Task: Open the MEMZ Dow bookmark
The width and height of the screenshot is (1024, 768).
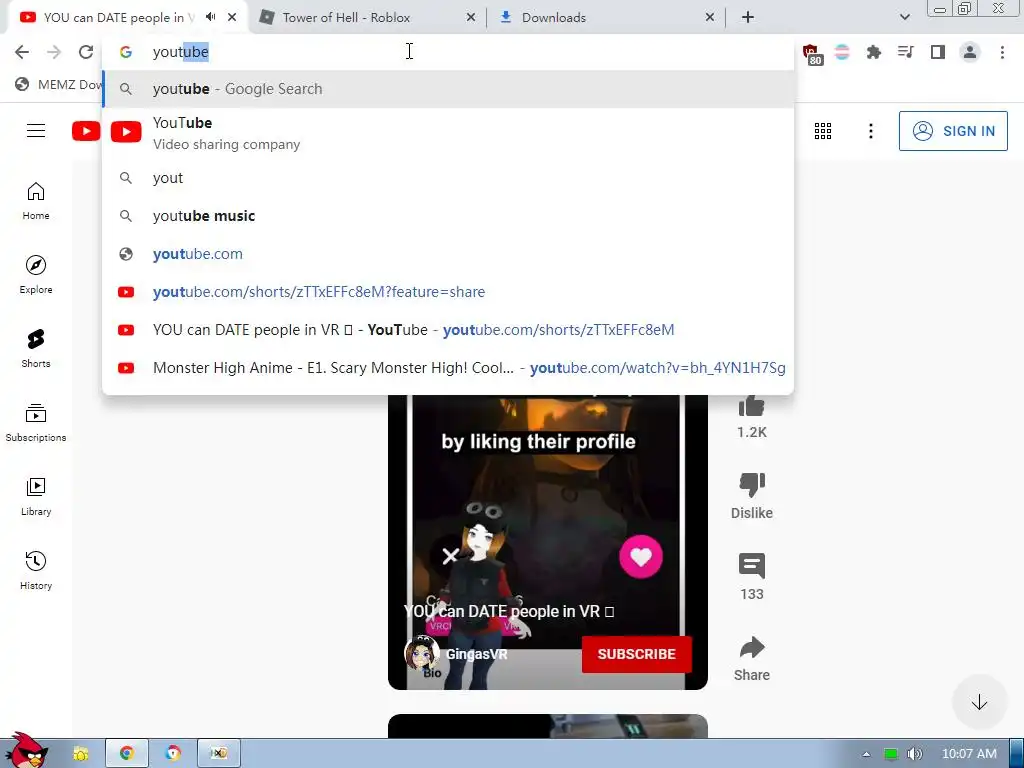Action: point(58,84)
